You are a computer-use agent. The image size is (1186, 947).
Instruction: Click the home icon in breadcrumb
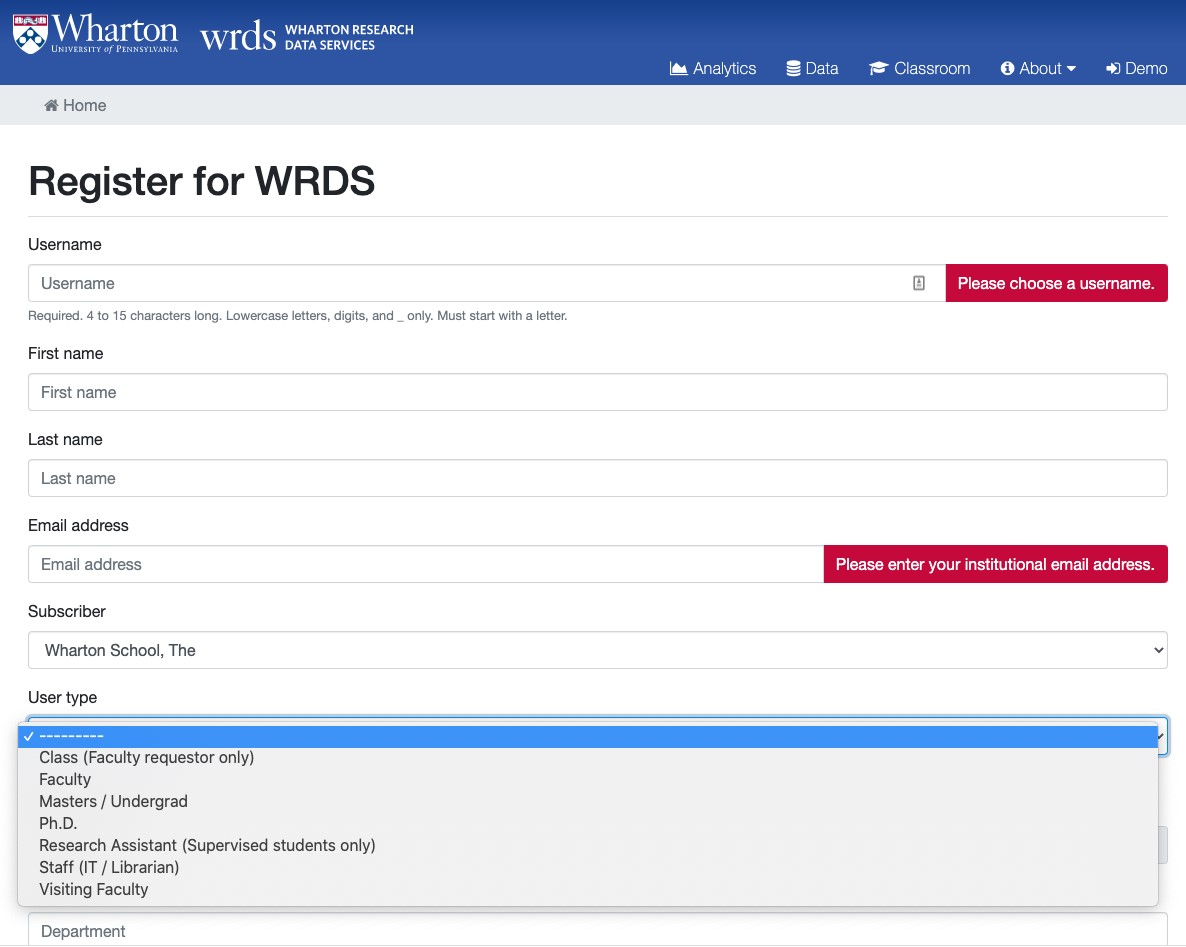[x=51, y=105]
